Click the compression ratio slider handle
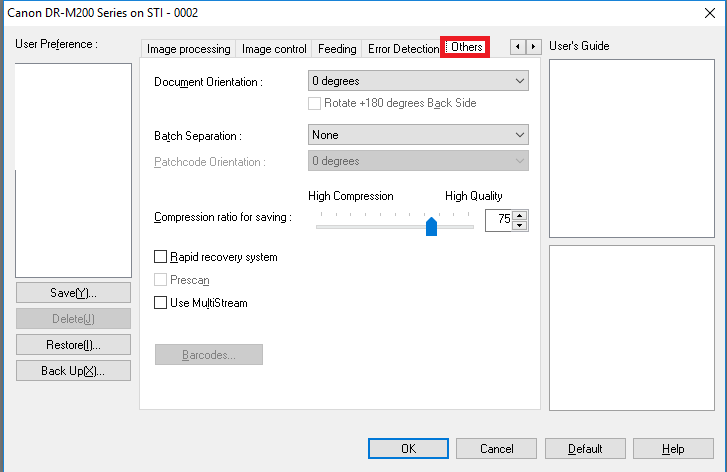The image size is (727, 472). click(x=432, y=227)
